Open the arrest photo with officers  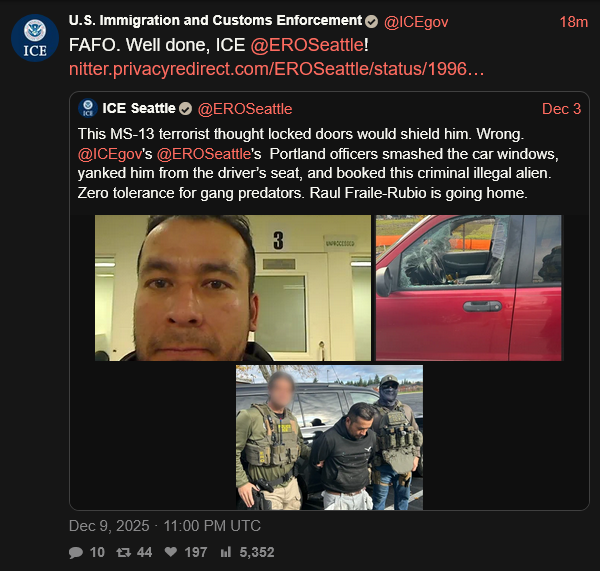click(x=329, y=437)
